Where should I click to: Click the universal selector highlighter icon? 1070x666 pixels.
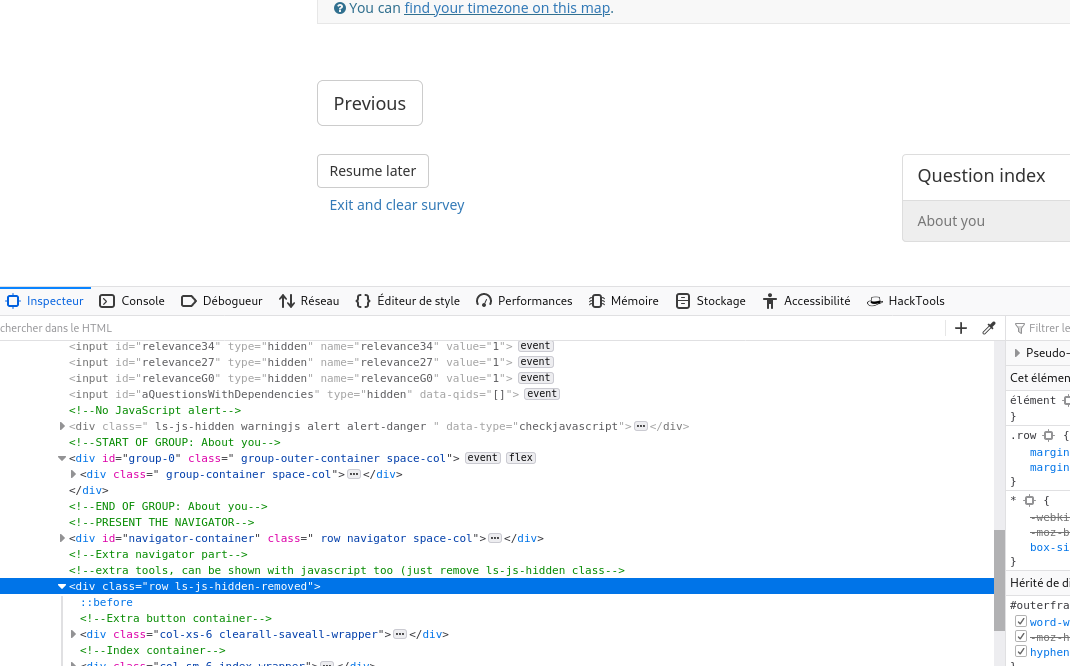[x=1029, y=500]
